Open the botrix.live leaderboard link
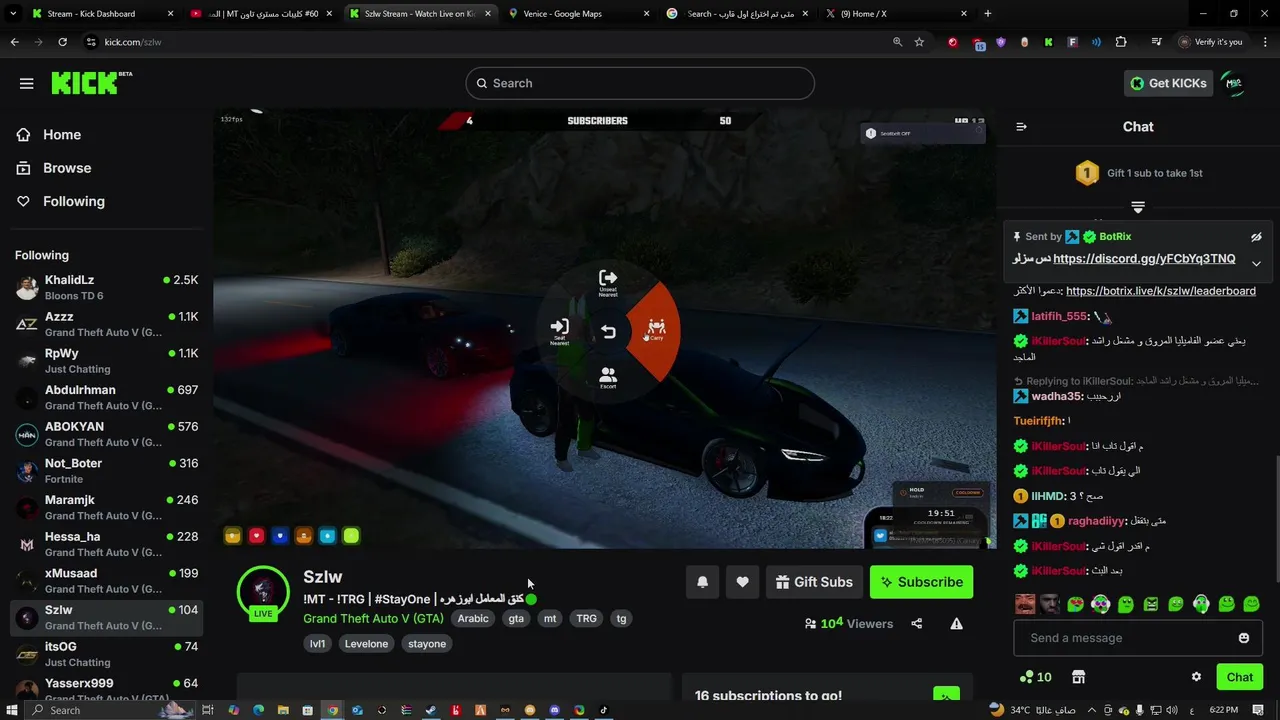The image size is (1280, 720). tap(1161, 291)
